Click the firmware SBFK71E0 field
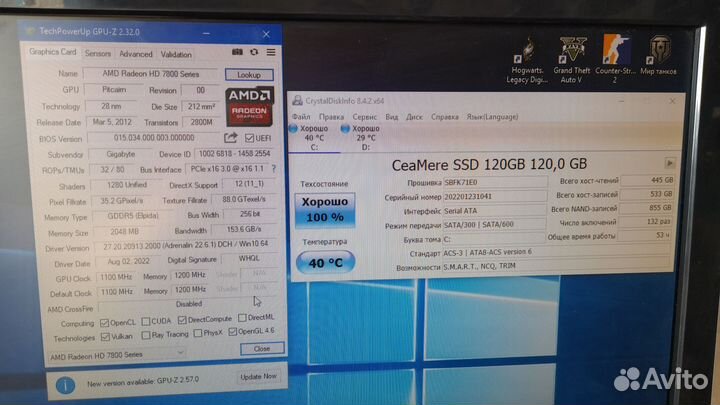Image resolution: width=720 pixels, height=405 pixels. click(495, 182)
